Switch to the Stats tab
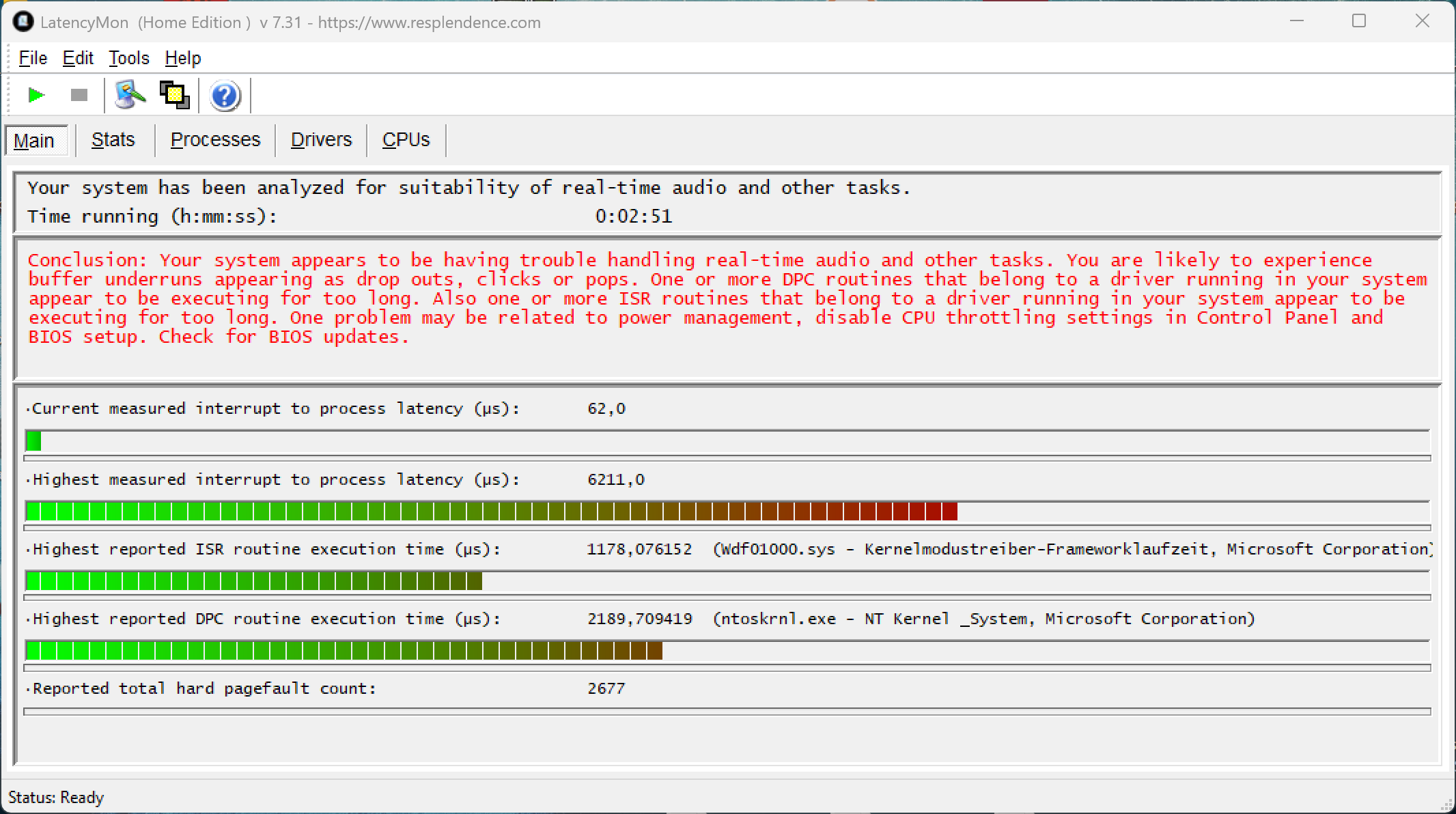The width and height of the screenshot is (1456, 814). 113,140
